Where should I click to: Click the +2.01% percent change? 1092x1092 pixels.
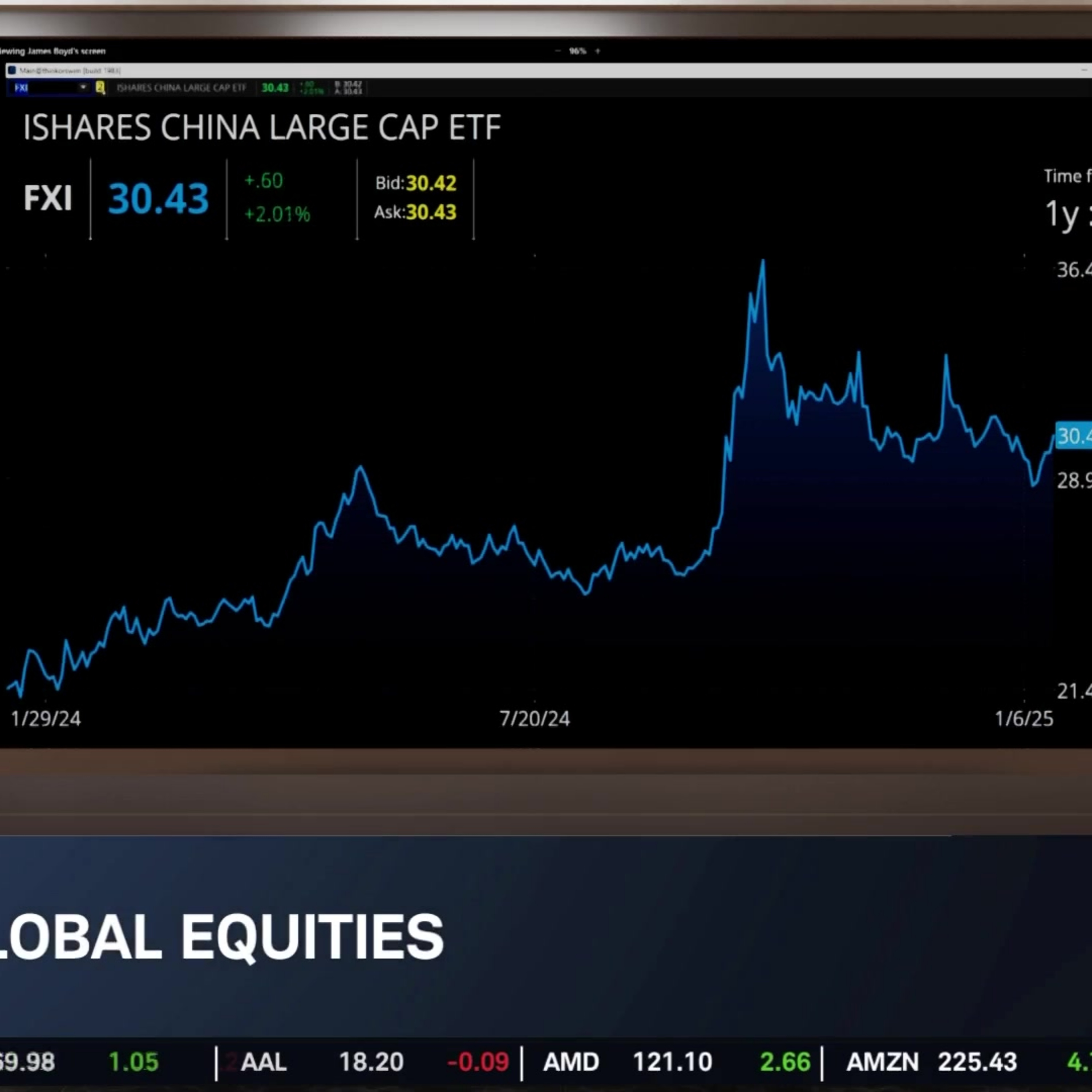(x=277, y=214)
